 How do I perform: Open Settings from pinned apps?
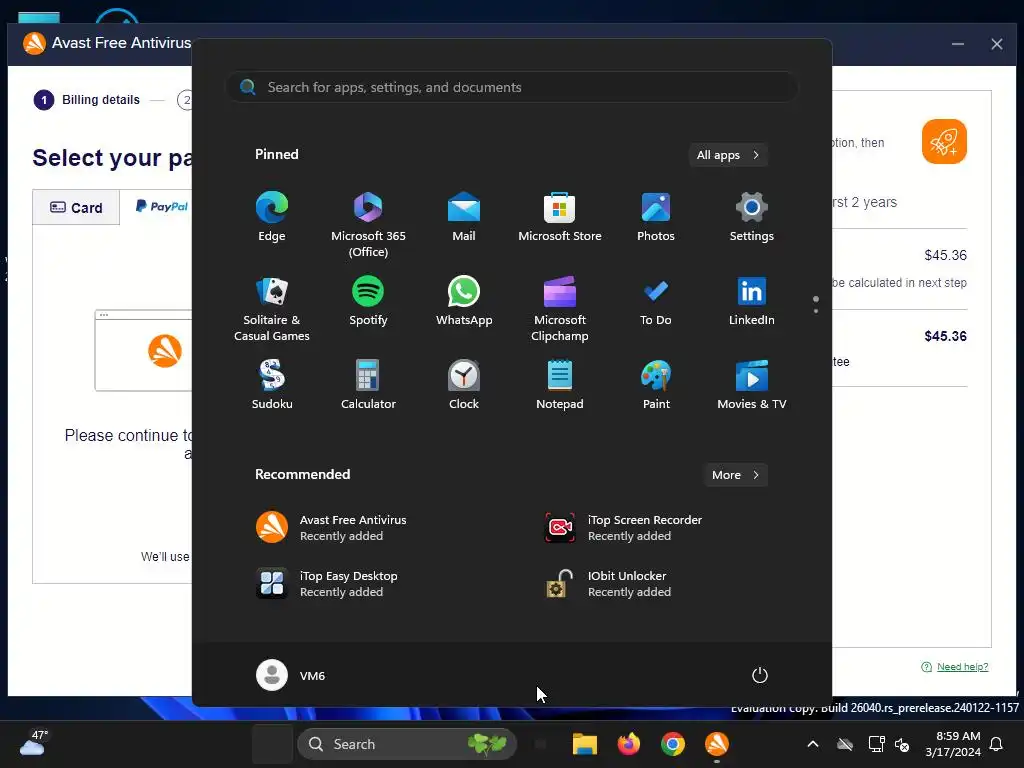[x=752, y=217]
